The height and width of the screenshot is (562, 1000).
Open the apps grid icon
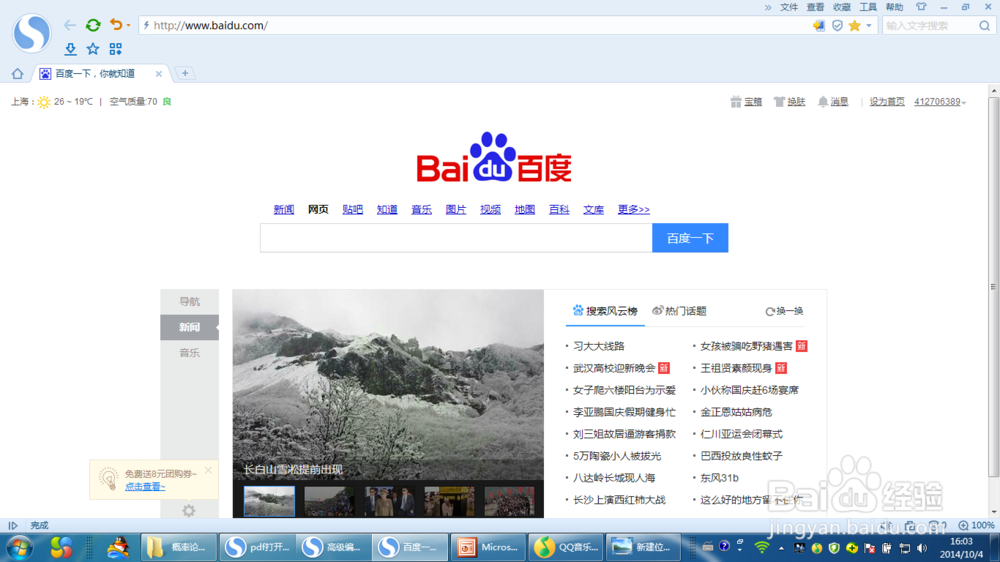115,49
